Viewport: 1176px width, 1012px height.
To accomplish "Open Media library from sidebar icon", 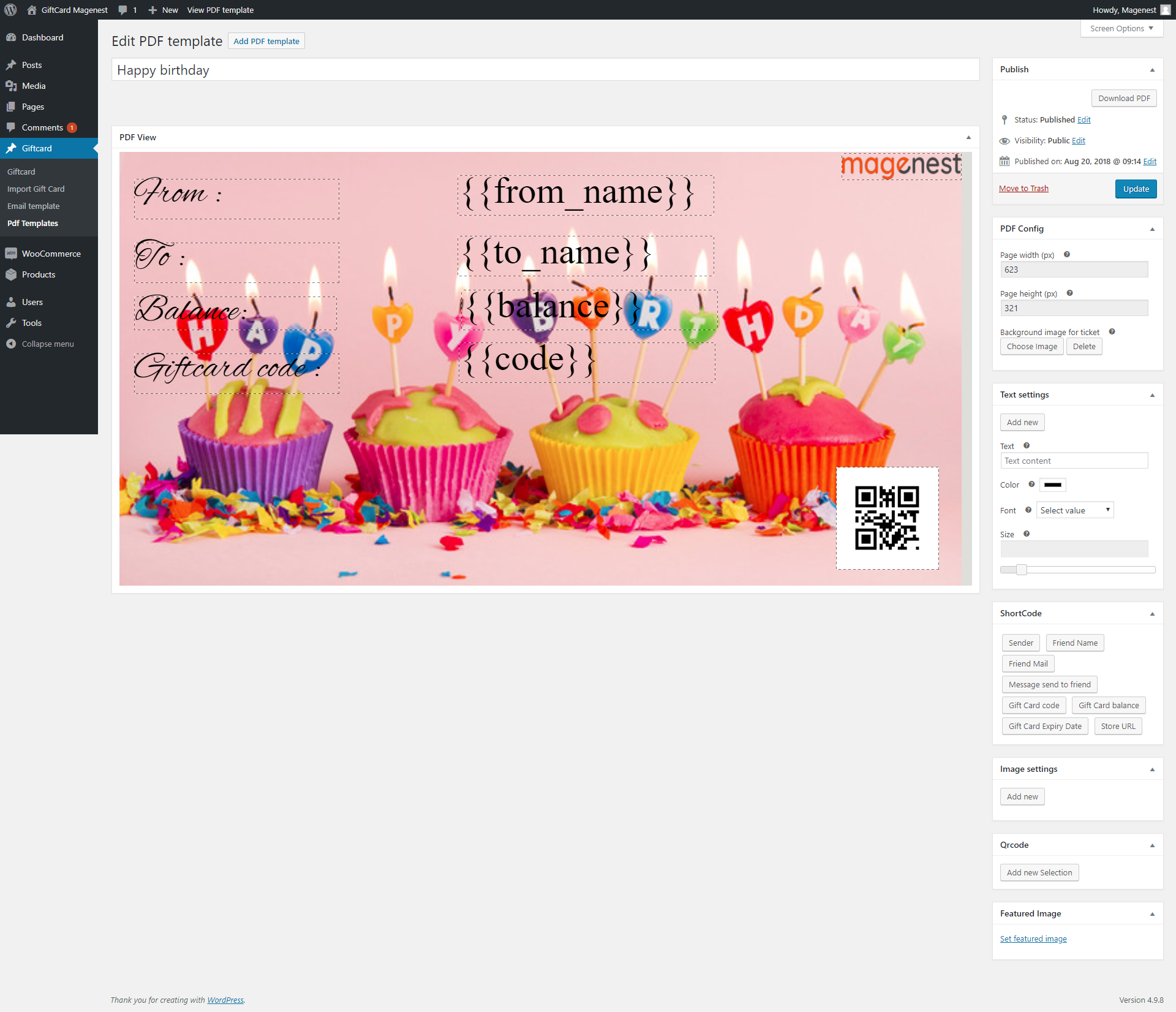I will 11,86.
